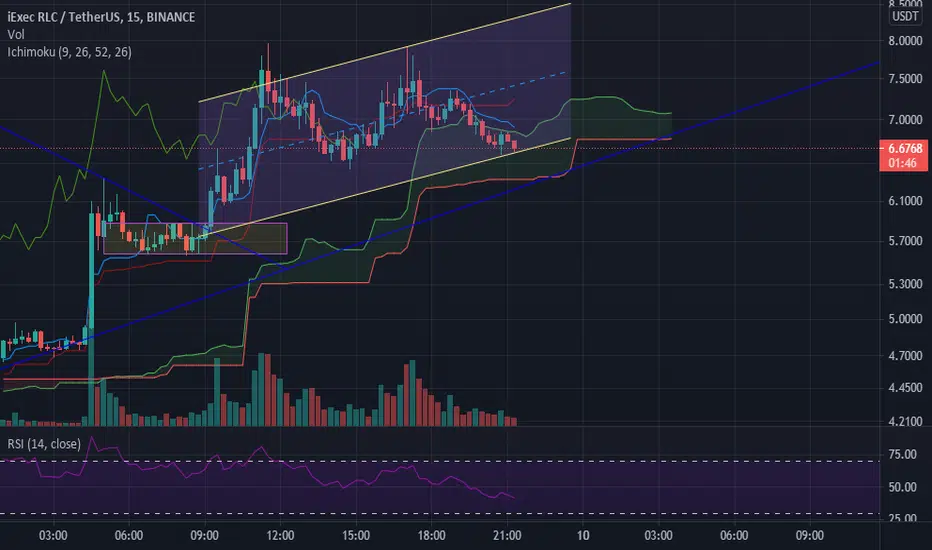Click the 5.3000 price axis label
The width and height of the screenshot is (932, 550).
coord(905,284)
